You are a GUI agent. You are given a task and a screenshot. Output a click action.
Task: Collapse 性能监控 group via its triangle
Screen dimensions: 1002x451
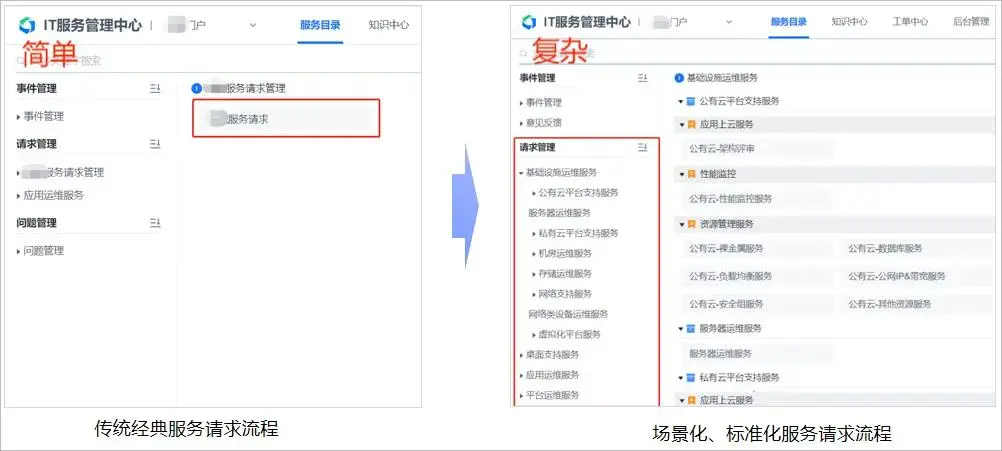[x=681, y=174]
